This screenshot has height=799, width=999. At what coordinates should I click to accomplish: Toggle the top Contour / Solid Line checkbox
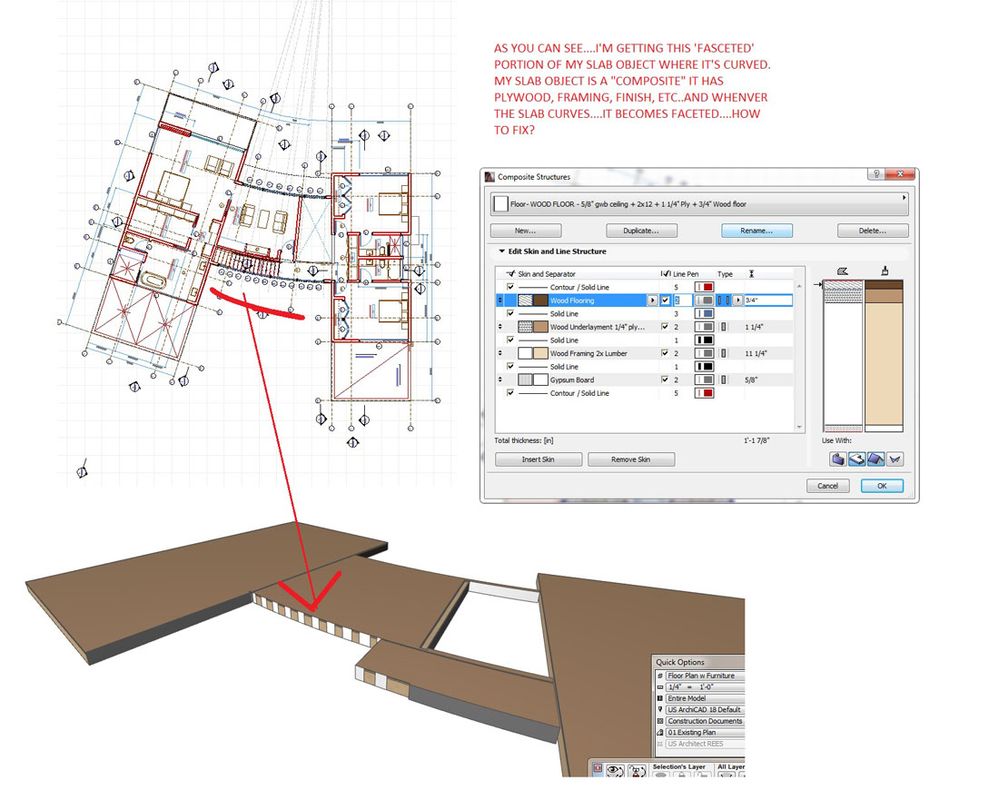pyautogui.click(x=510, y=287)
